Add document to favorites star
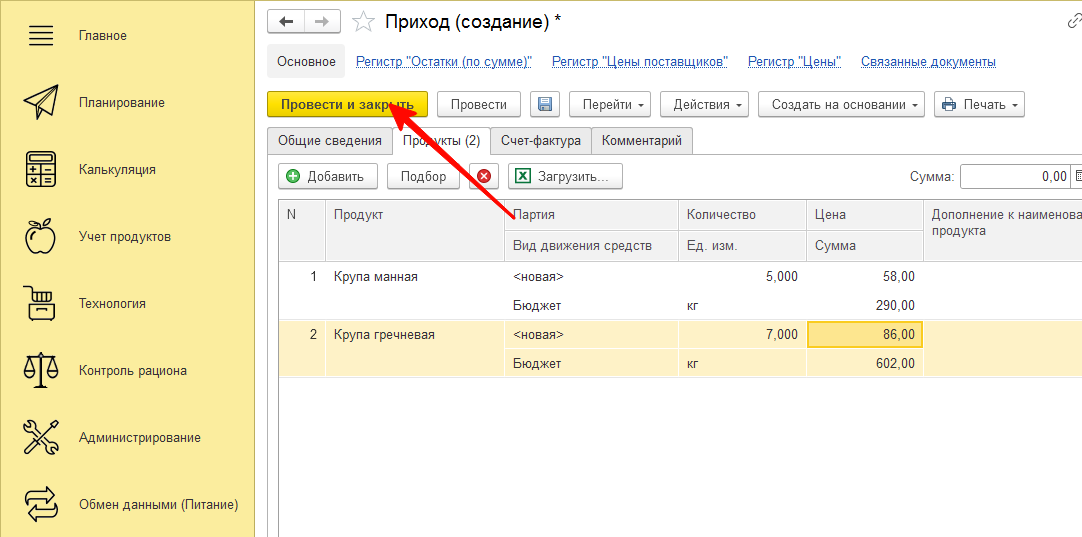The image size is (1082, 537). [x=365, y=22]
